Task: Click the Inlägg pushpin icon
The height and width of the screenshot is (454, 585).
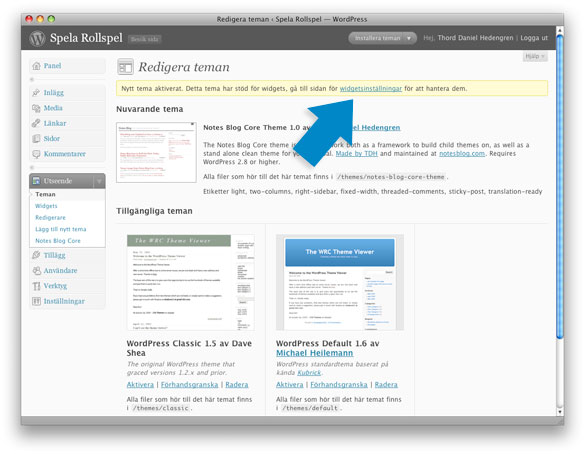Action: coord(36,93)
